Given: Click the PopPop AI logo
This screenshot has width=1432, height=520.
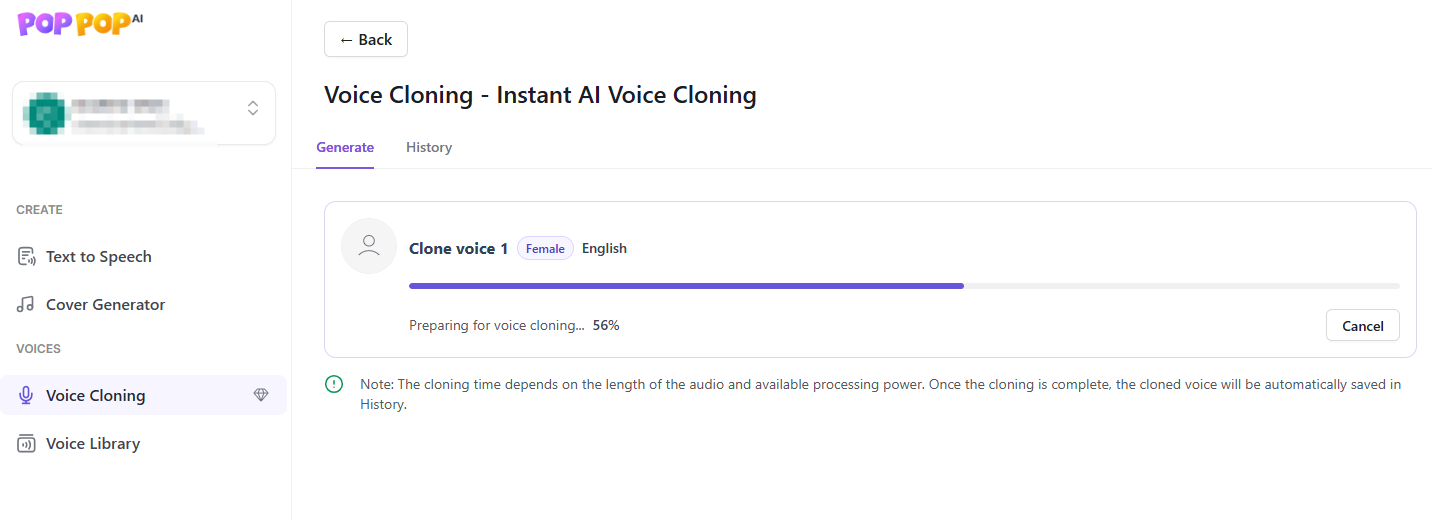Looking at the screenshot, I should pyautogui.click(x=80, y=24).
